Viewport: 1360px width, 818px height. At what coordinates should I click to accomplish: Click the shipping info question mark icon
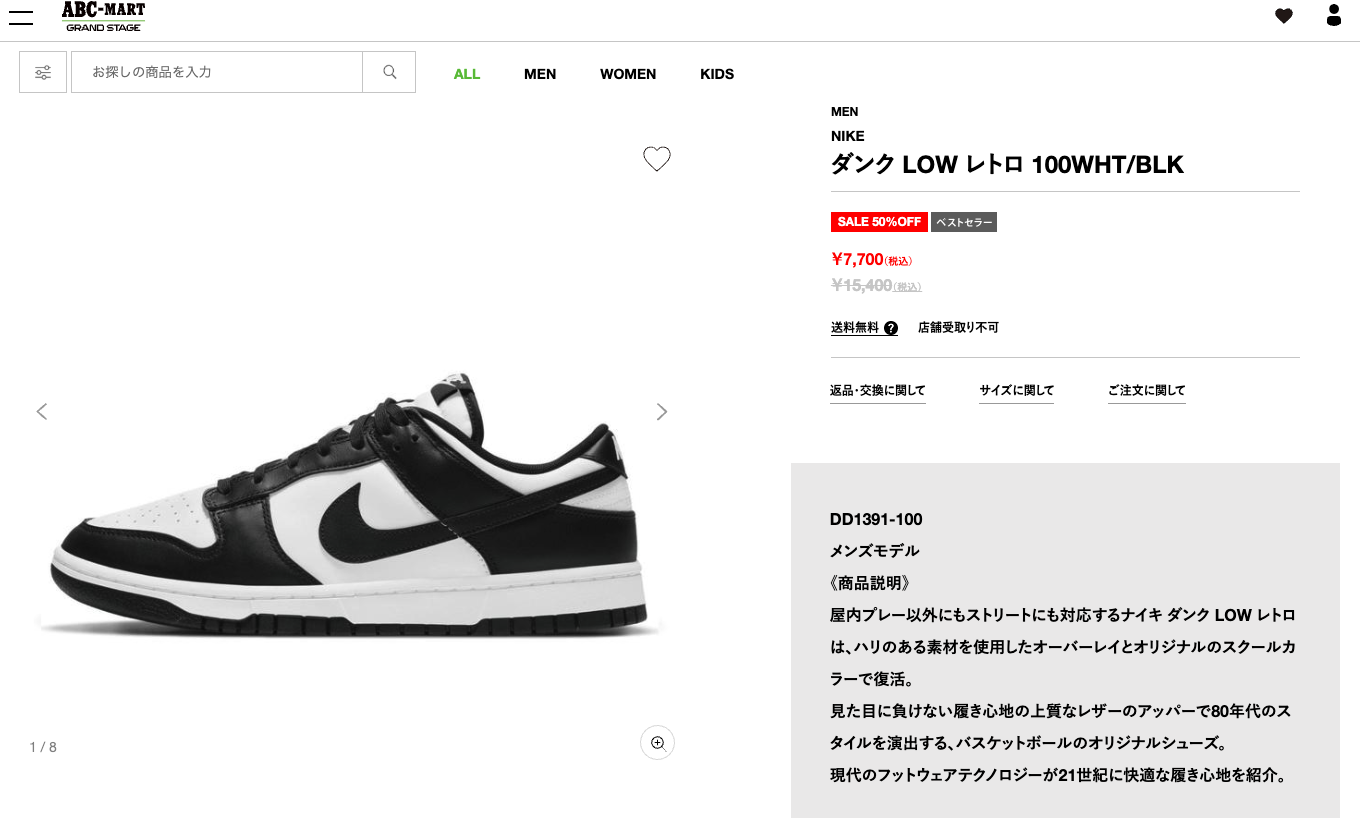pyautogui.click(x=891, y=328)
